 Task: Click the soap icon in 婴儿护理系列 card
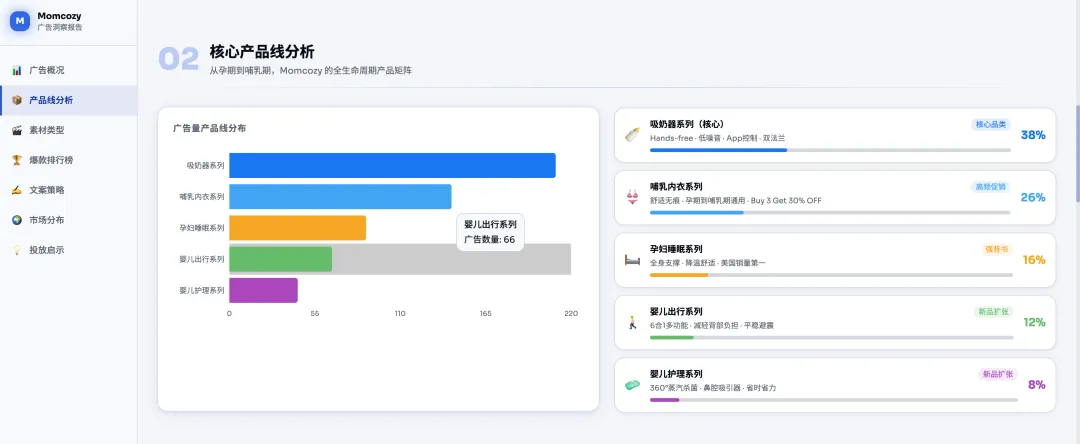tap(632, 385)
